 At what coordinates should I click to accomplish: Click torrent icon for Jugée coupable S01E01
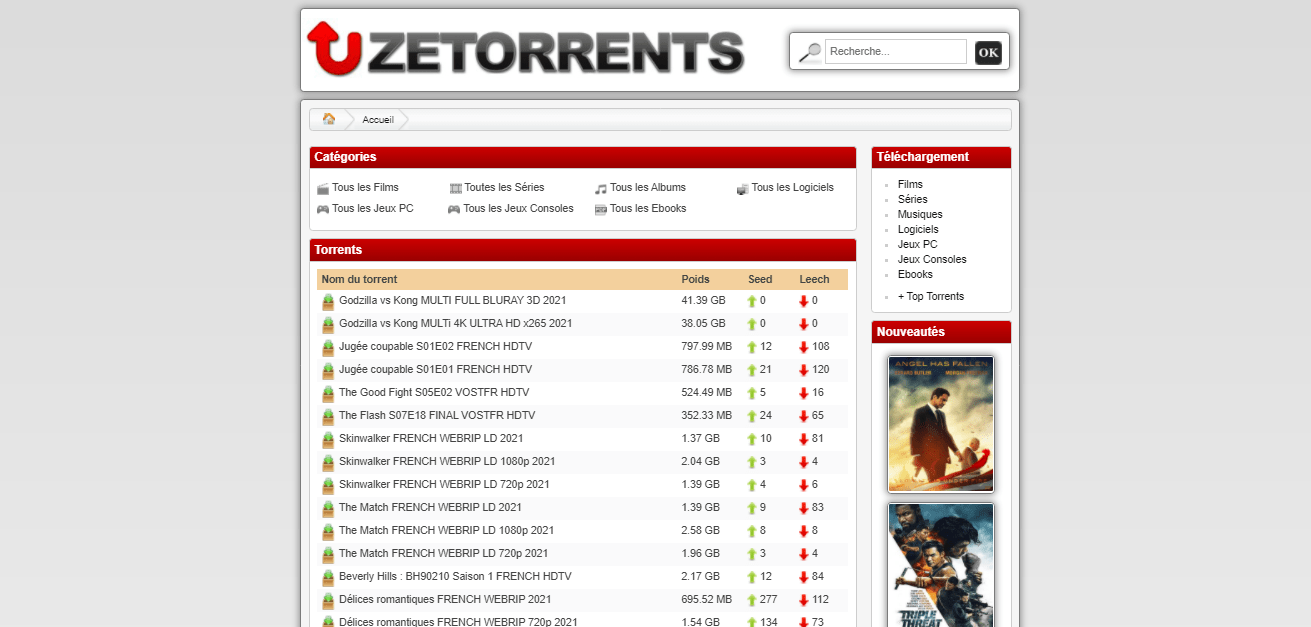tap(328, 370)
